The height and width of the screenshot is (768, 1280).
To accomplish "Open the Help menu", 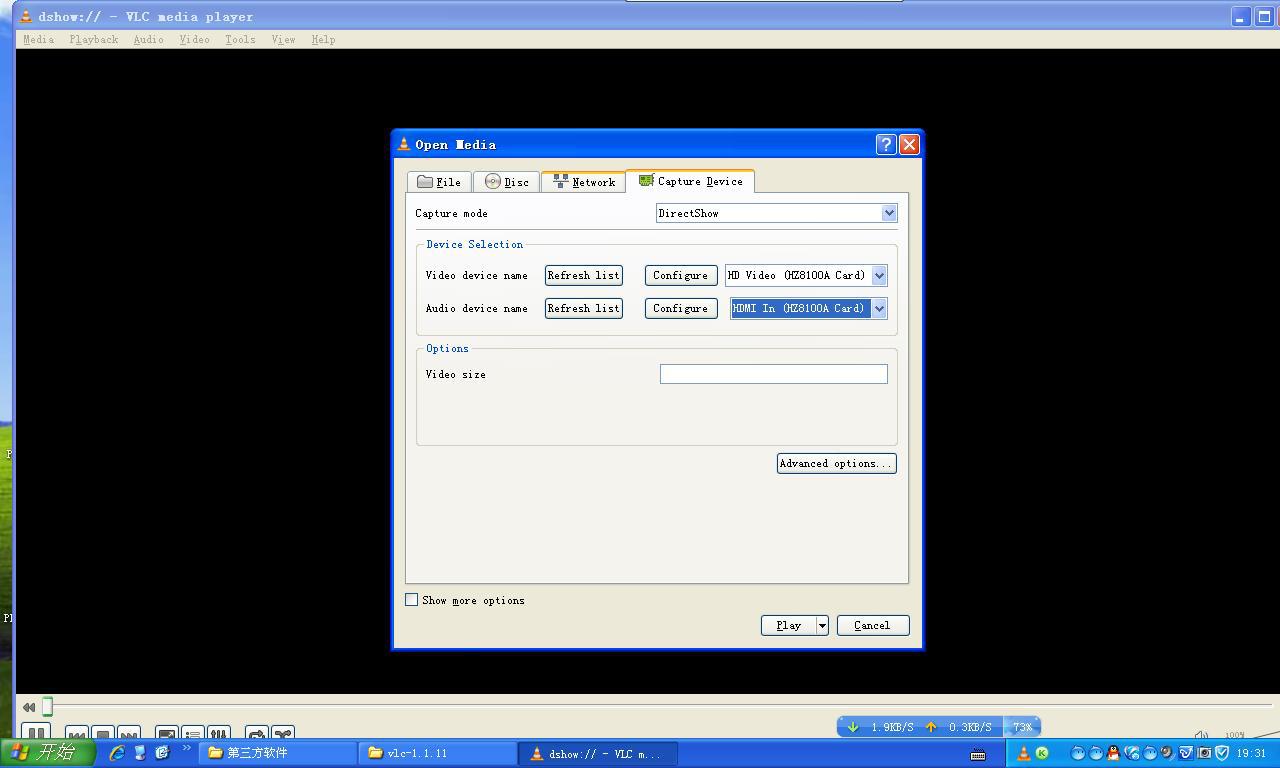I will click(323, 40).
